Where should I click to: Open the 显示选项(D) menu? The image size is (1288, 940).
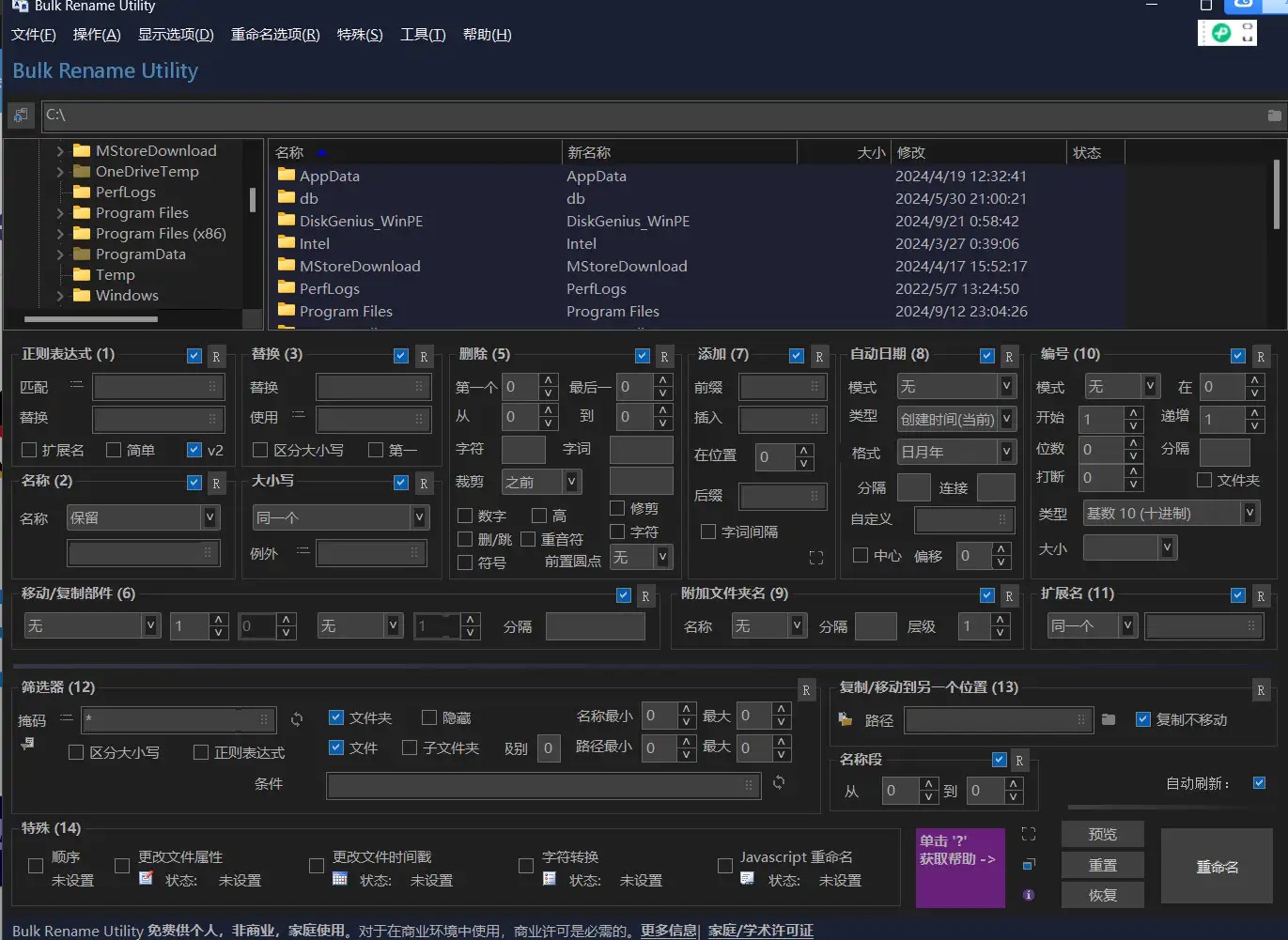pyautogui.click(x=176, y=35)
